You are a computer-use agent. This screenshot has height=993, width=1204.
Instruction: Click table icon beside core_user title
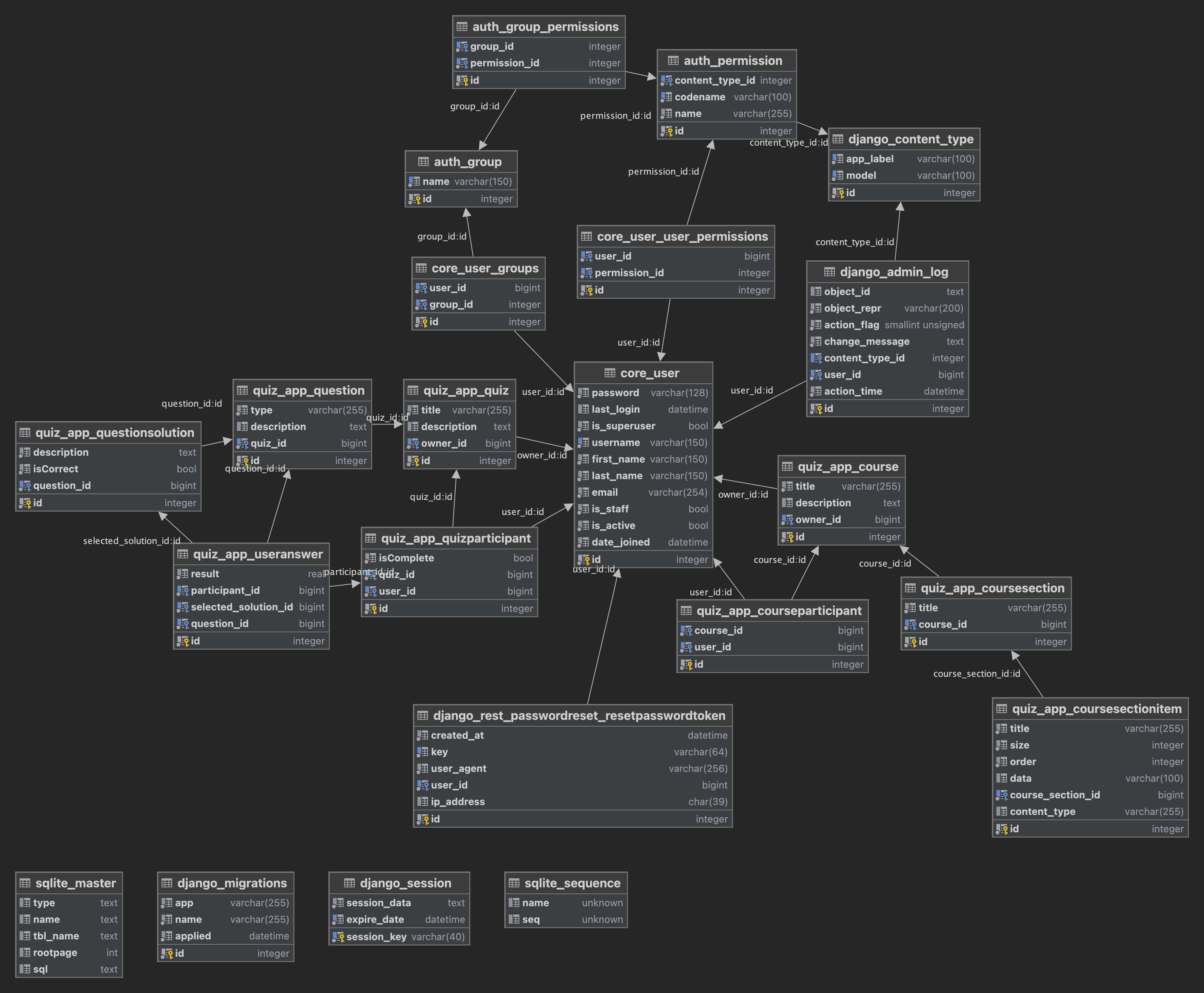tap(610, 374)
